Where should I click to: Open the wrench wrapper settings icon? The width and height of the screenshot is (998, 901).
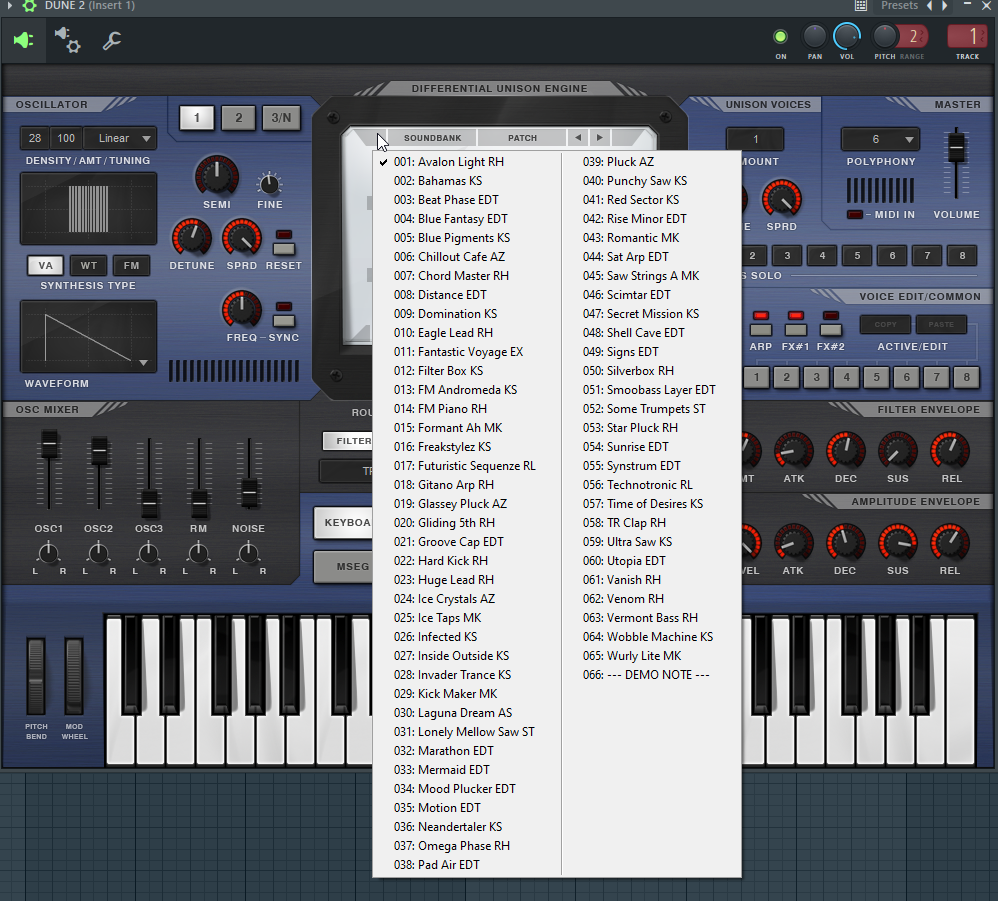[112, 41]
